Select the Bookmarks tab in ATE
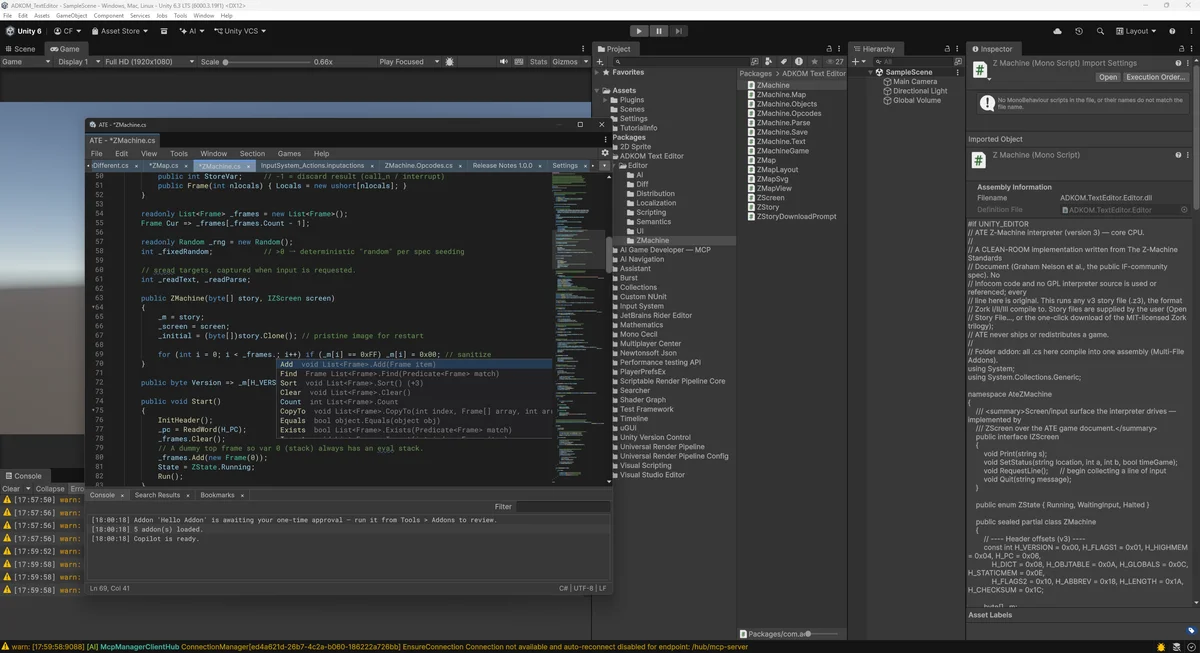1200x653 pixels. pyautogui.click(x=217, y=495)
